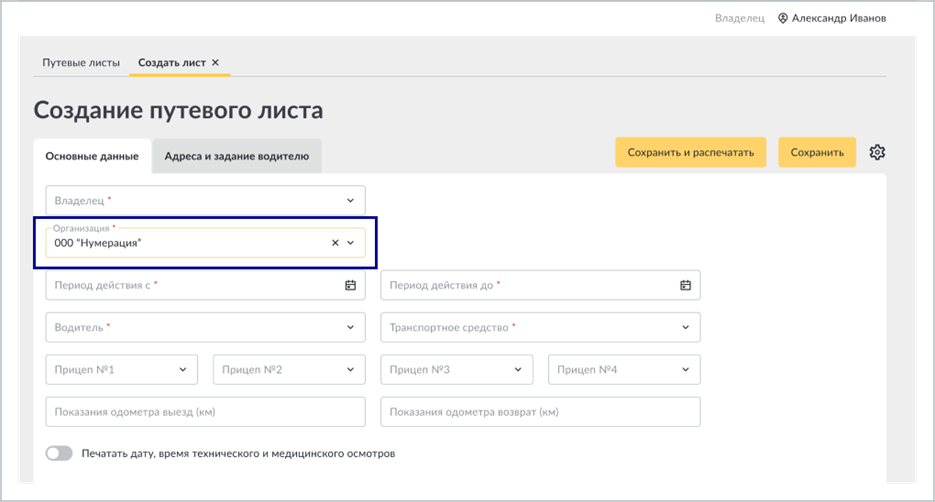
Task: Expand the Прицеп №2 dropdown
Action: [350, 370]
